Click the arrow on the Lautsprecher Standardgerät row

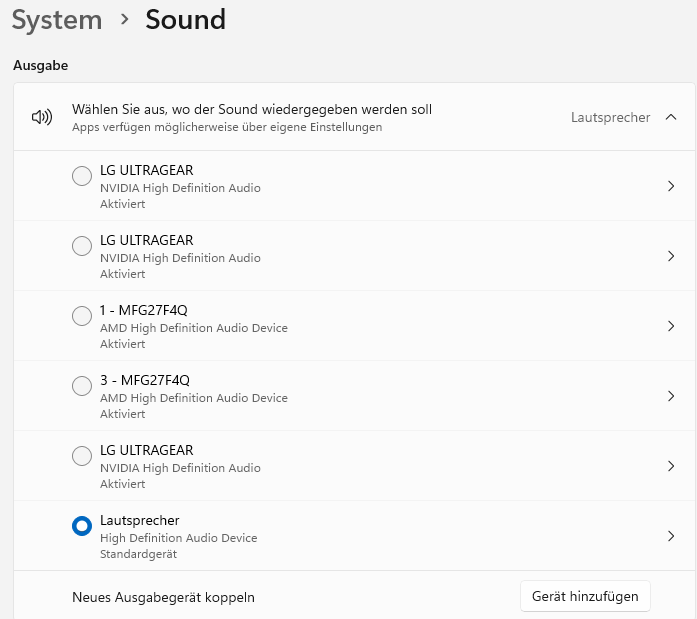coord(671,536)
